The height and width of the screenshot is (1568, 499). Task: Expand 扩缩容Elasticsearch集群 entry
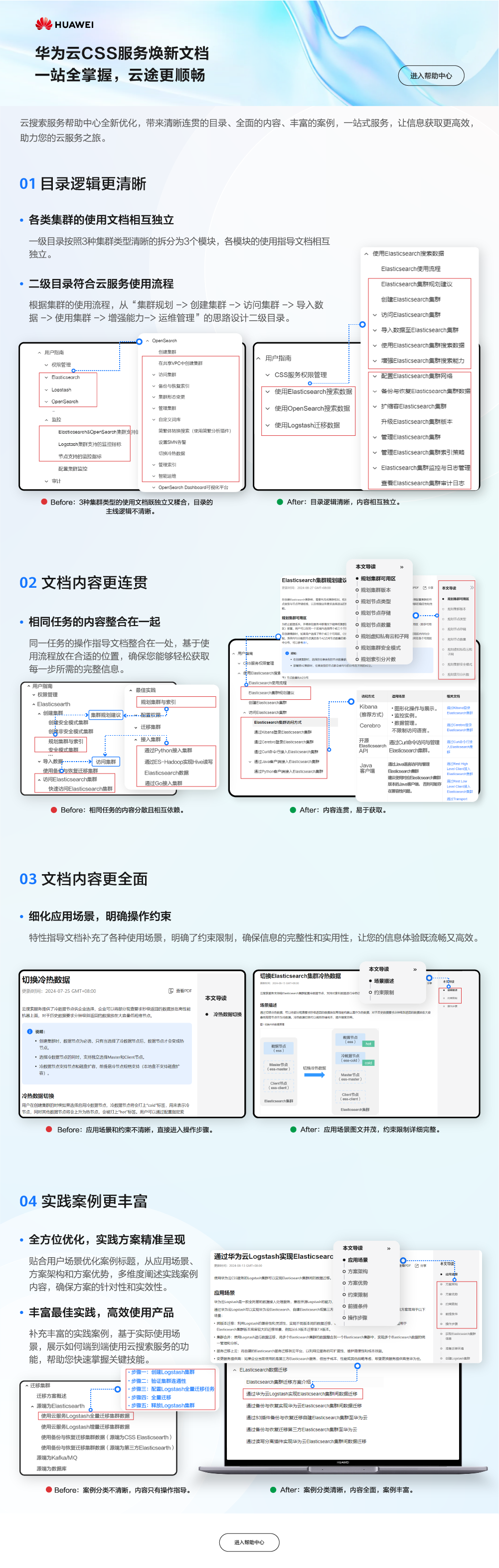pos(375,406)
